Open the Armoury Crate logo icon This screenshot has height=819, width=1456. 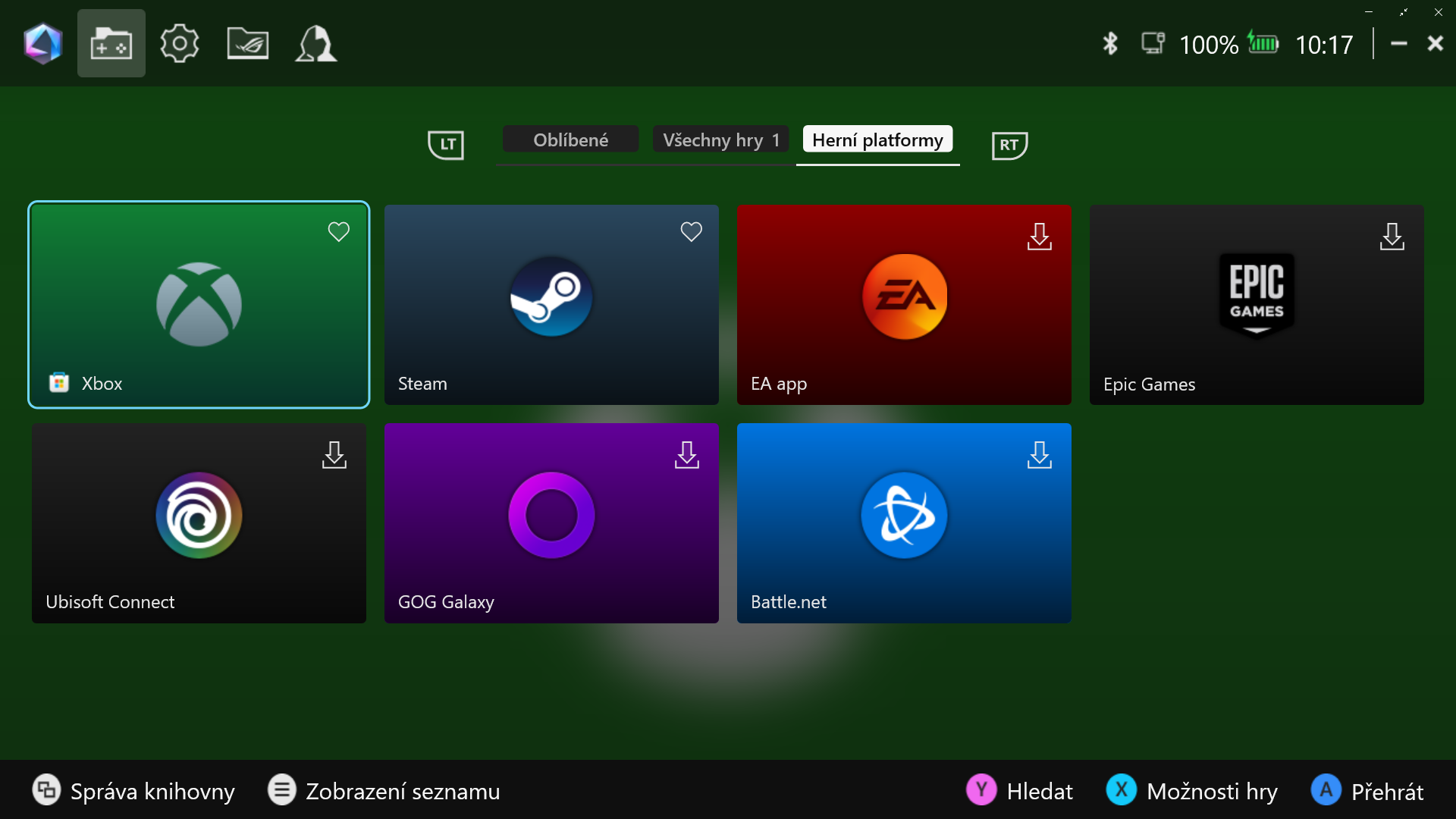click(x=42, y=44)
